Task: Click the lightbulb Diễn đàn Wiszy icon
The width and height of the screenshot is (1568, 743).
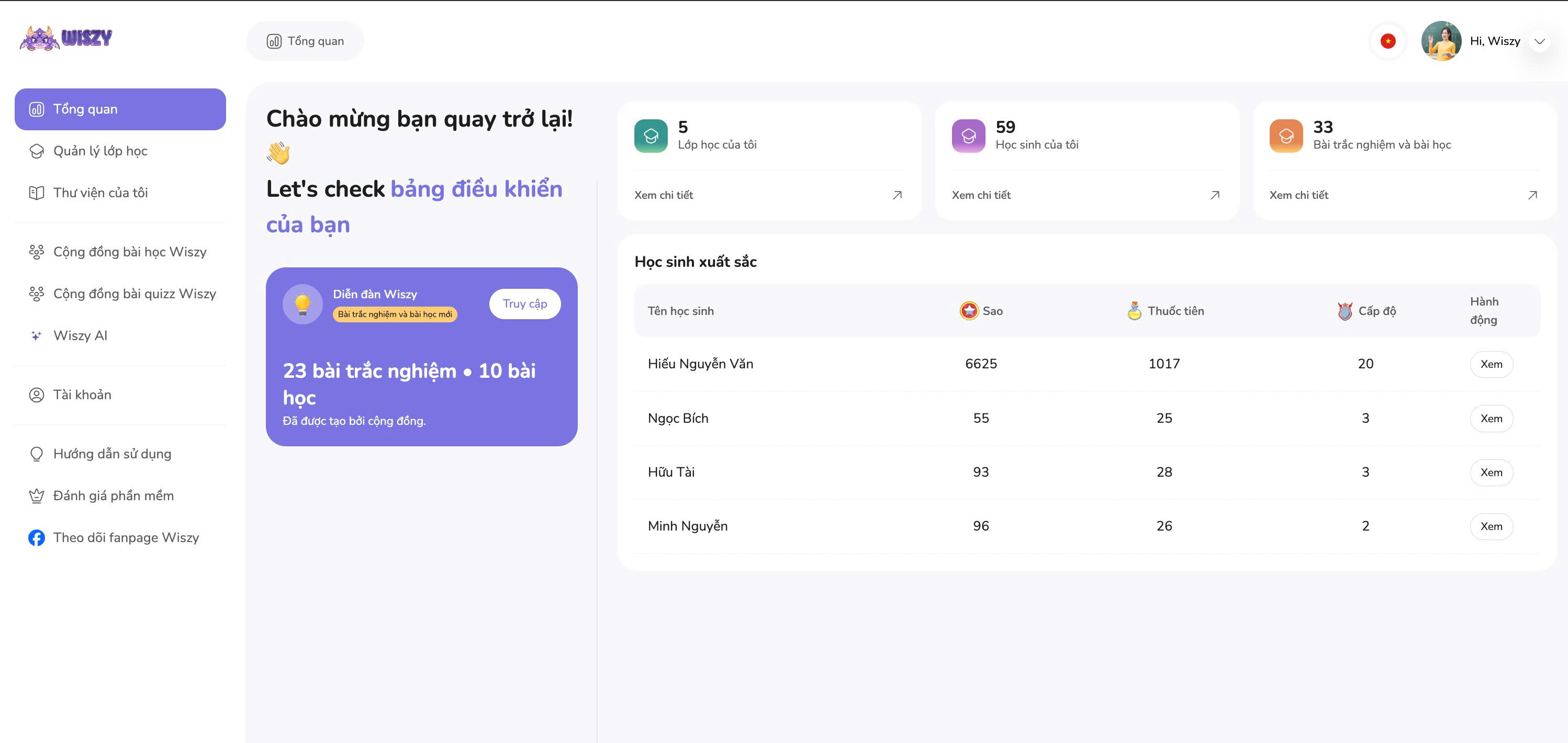Action: pyautogui.click(x=303, y=303)
